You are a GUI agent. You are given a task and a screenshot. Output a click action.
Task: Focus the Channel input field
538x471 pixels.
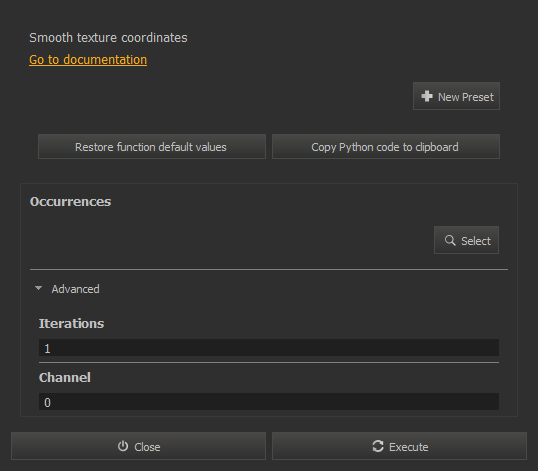[269, 402]
